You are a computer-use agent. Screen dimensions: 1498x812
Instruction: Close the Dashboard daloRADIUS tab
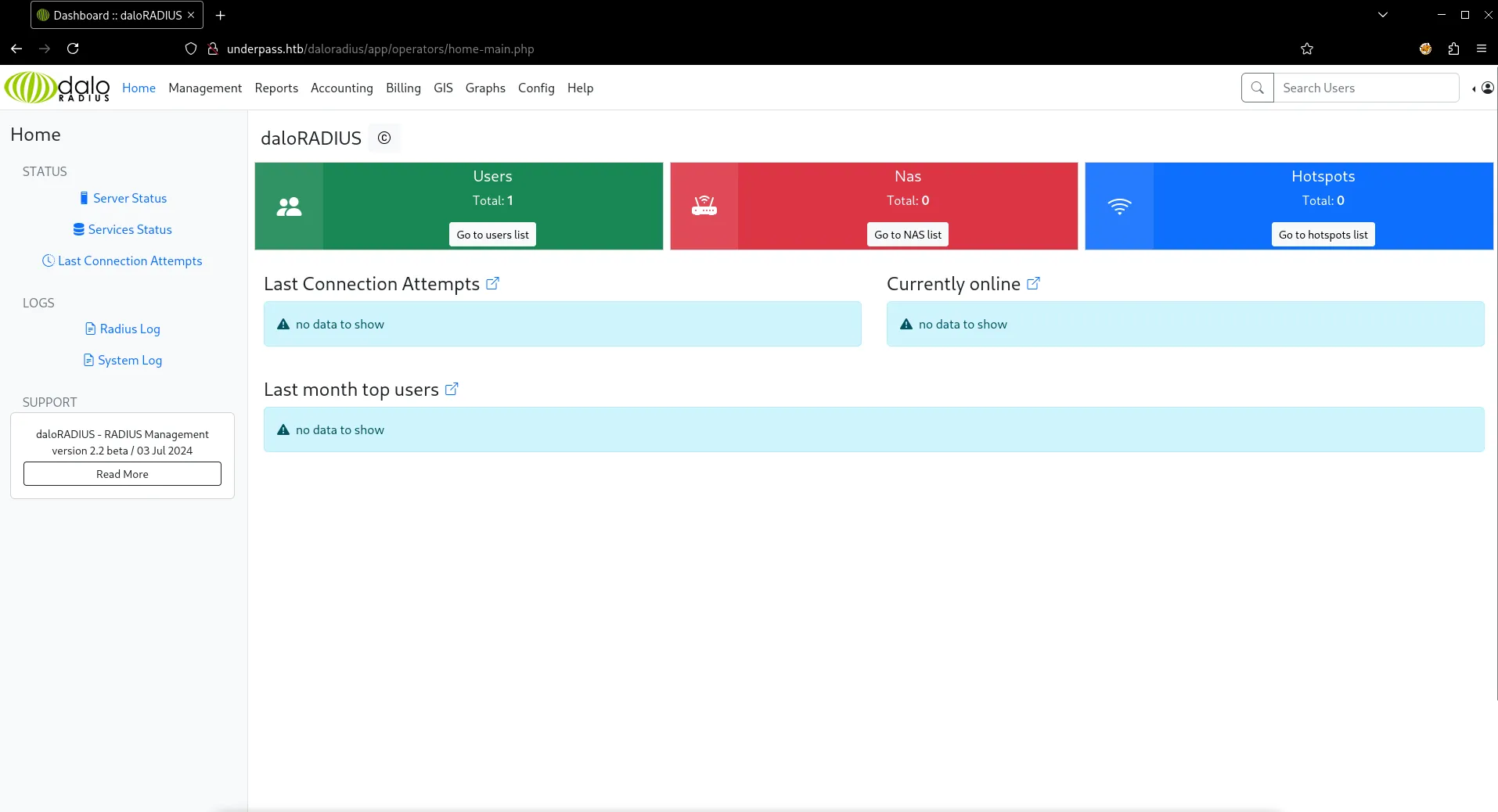191,15
